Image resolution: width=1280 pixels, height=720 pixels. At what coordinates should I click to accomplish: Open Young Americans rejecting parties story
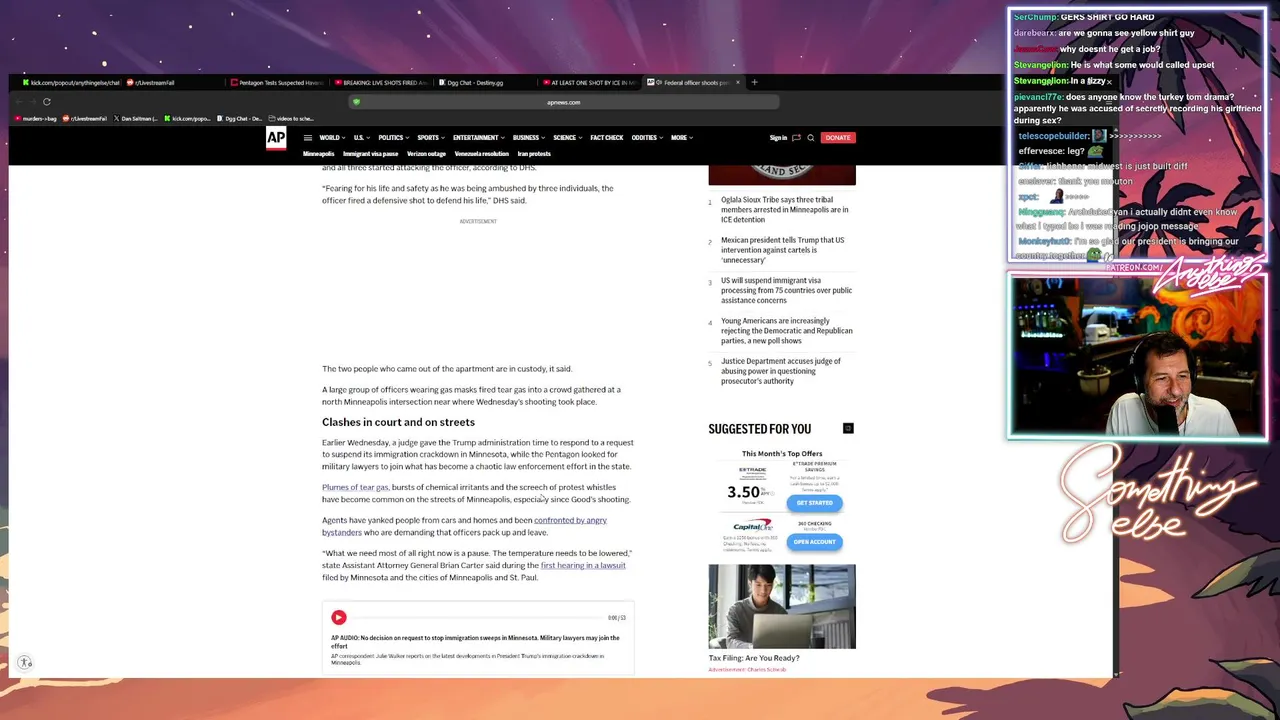pos(786,331)
